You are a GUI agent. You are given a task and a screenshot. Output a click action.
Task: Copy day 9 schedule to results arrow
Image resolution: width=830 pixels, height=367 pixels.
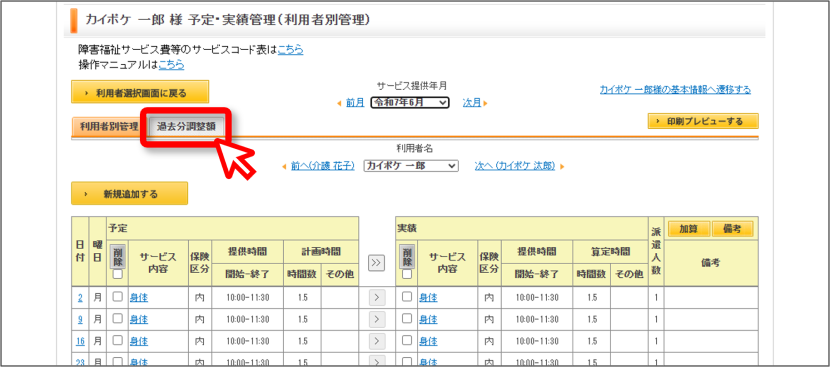click(376, 319)
